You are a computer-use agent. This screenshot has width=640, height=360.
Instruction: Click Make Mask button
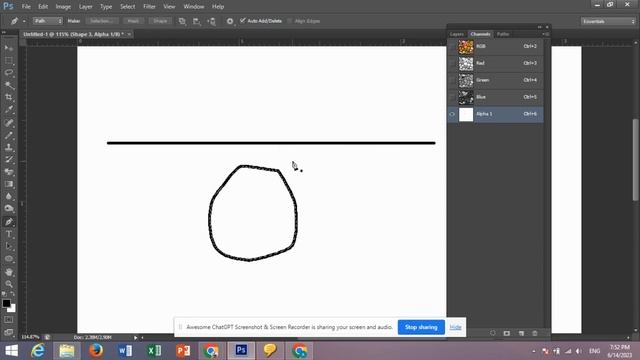click(133, 21)
